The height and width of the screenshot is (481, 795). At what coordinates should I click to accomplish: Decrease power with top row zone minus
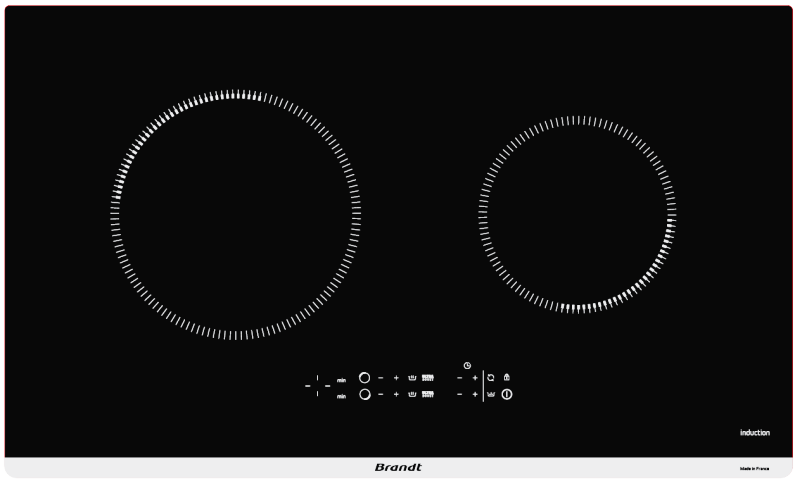(381, 378)
